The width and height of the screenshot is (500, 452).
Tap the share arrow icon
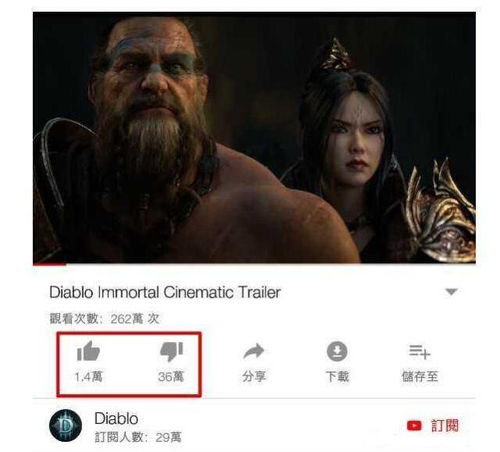point(254,351)
